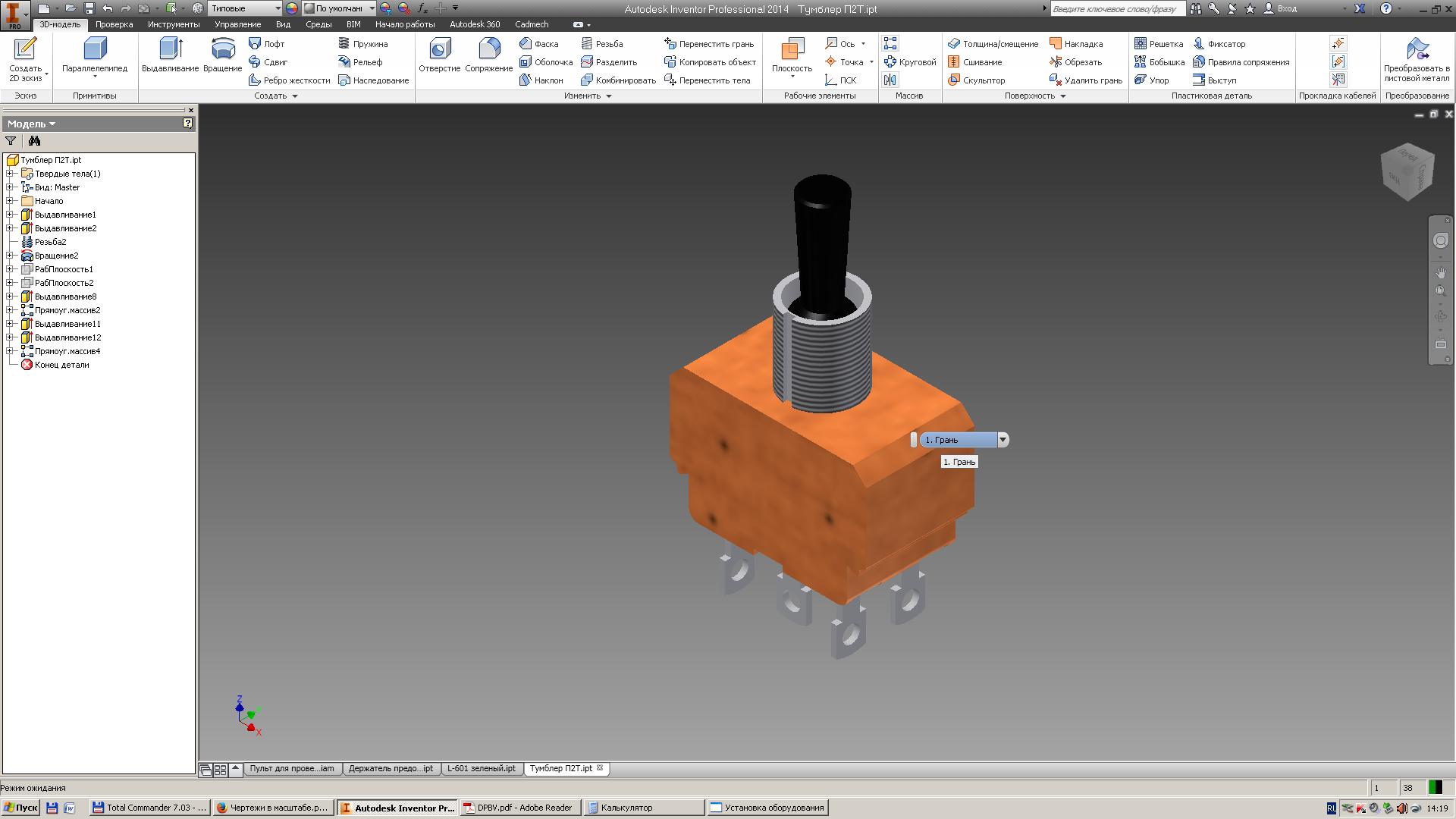
Task: Select the Boss (Бобышка) tool
Action: coord(1159,62)
